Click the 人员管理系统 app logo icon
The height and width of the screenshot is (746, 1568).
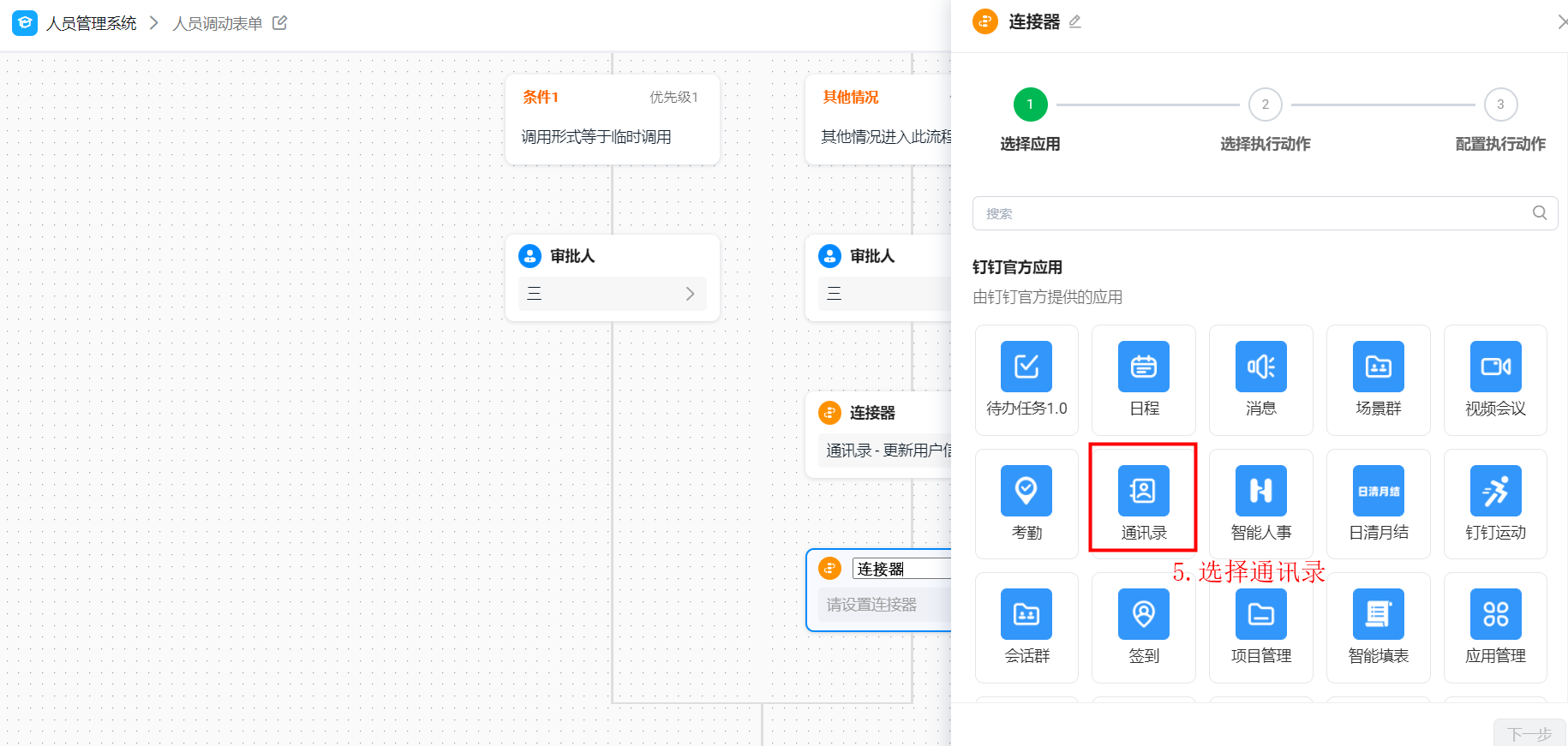point(25,23)
